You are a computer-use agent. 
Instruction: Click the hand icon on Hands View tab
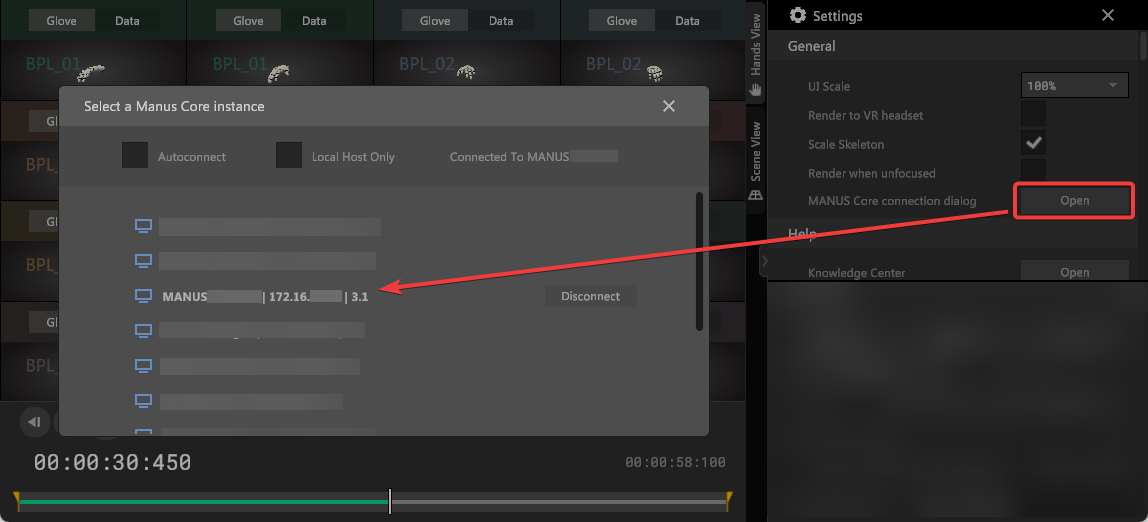coord(756,89)
